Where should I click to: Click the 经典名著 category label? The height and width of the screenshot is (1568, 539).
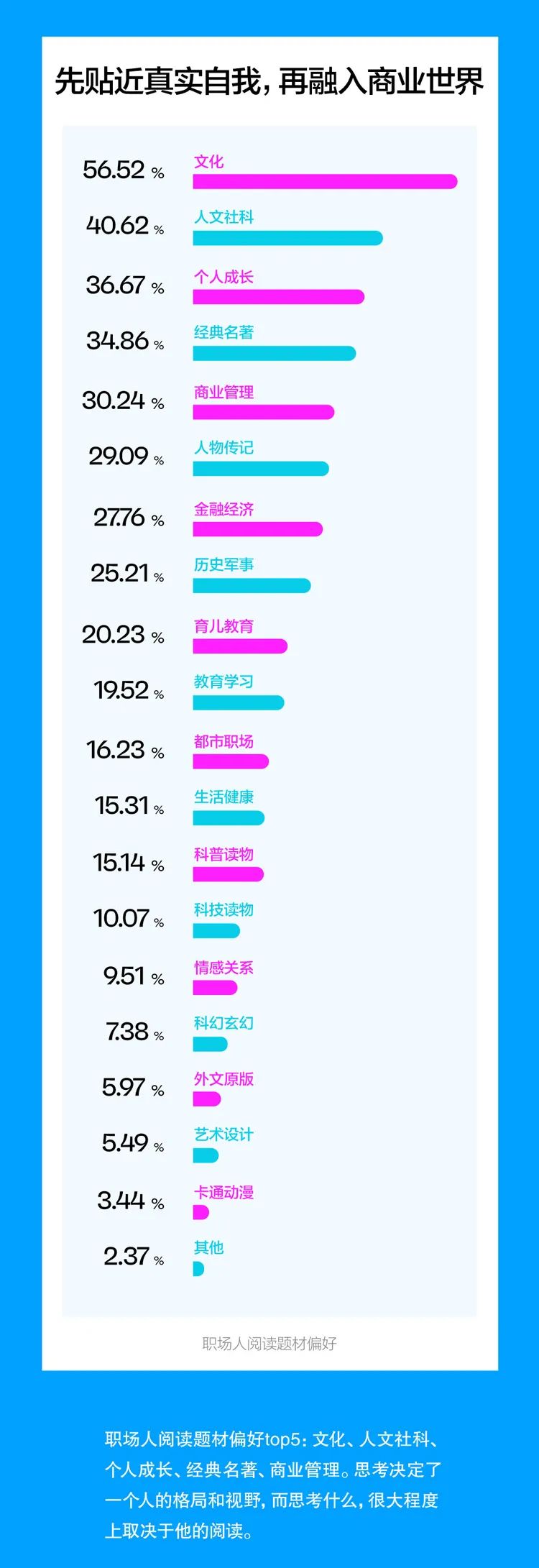click(x=224, y=333)
